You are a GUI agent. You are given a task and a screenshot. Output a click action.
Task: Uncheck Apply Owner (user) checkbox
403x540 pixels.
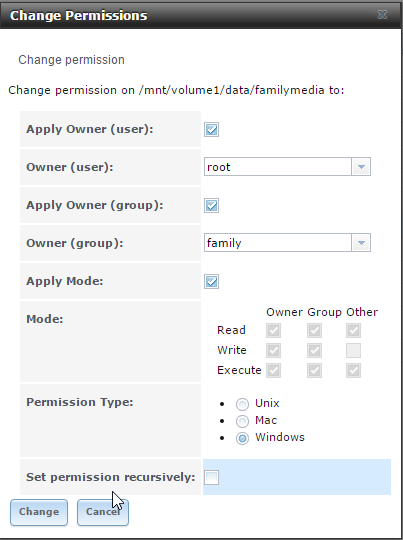[x=211, y=129]
